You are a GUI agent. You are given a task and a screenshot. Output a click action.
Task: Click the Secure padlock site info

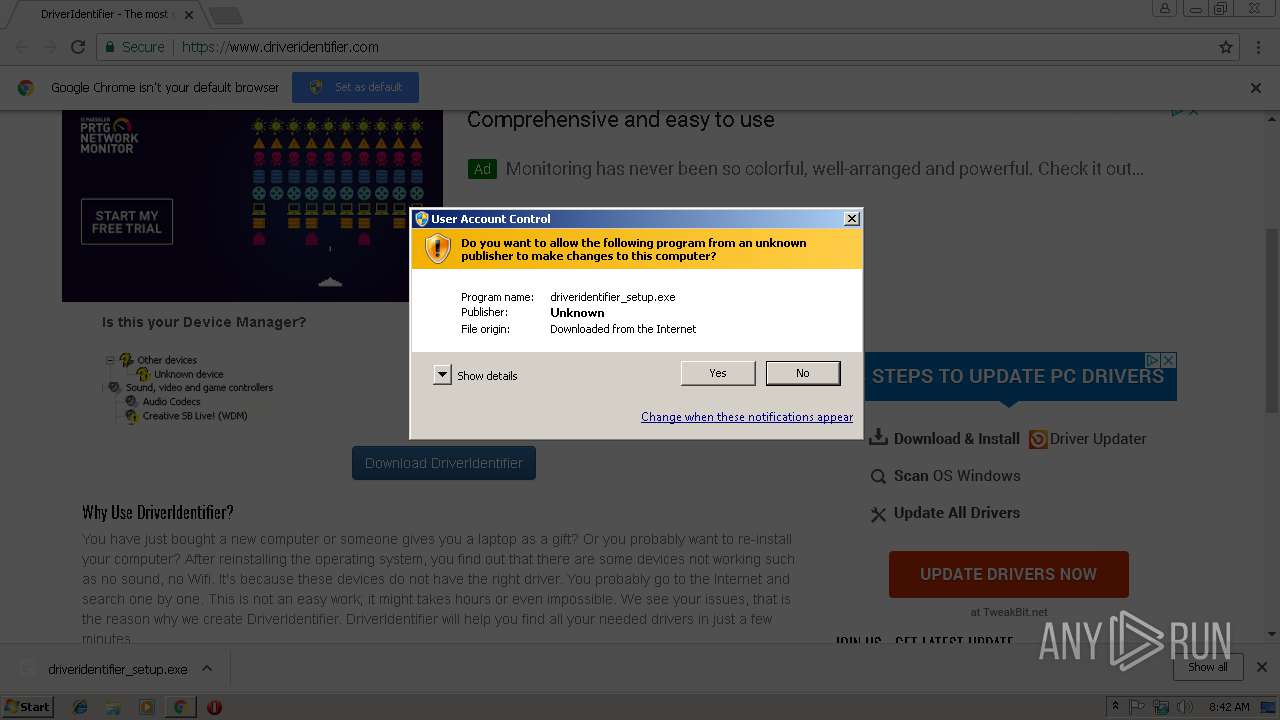pos(134,47)
